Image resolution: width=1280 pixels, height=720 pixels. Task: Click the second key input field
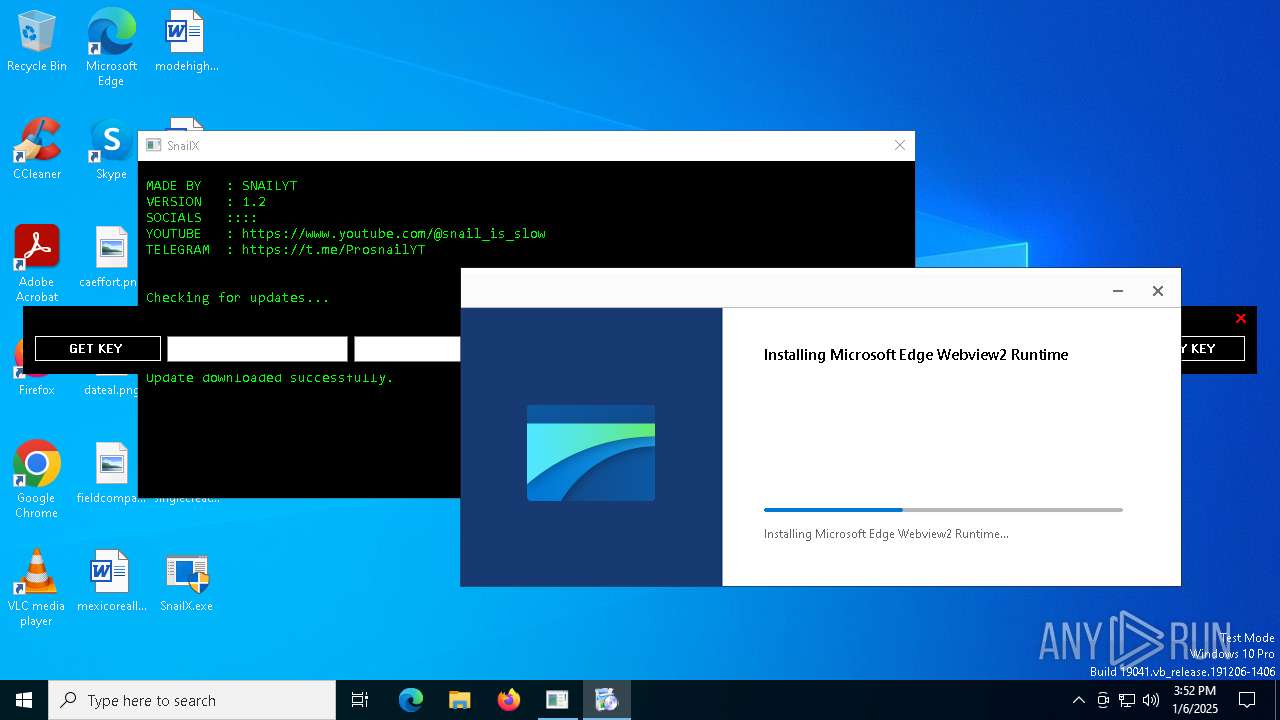click(407, 348)
